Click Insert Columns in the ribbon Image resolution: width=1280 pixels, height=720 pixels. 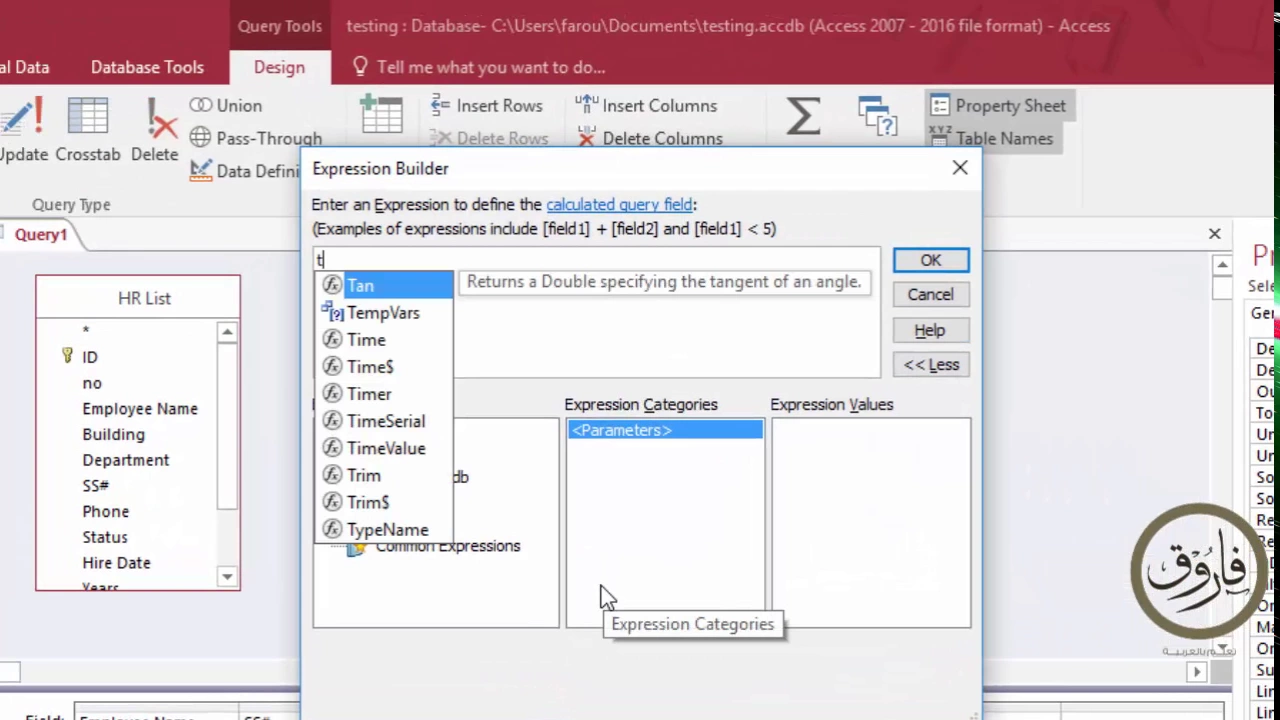click(x=646, y=105)
